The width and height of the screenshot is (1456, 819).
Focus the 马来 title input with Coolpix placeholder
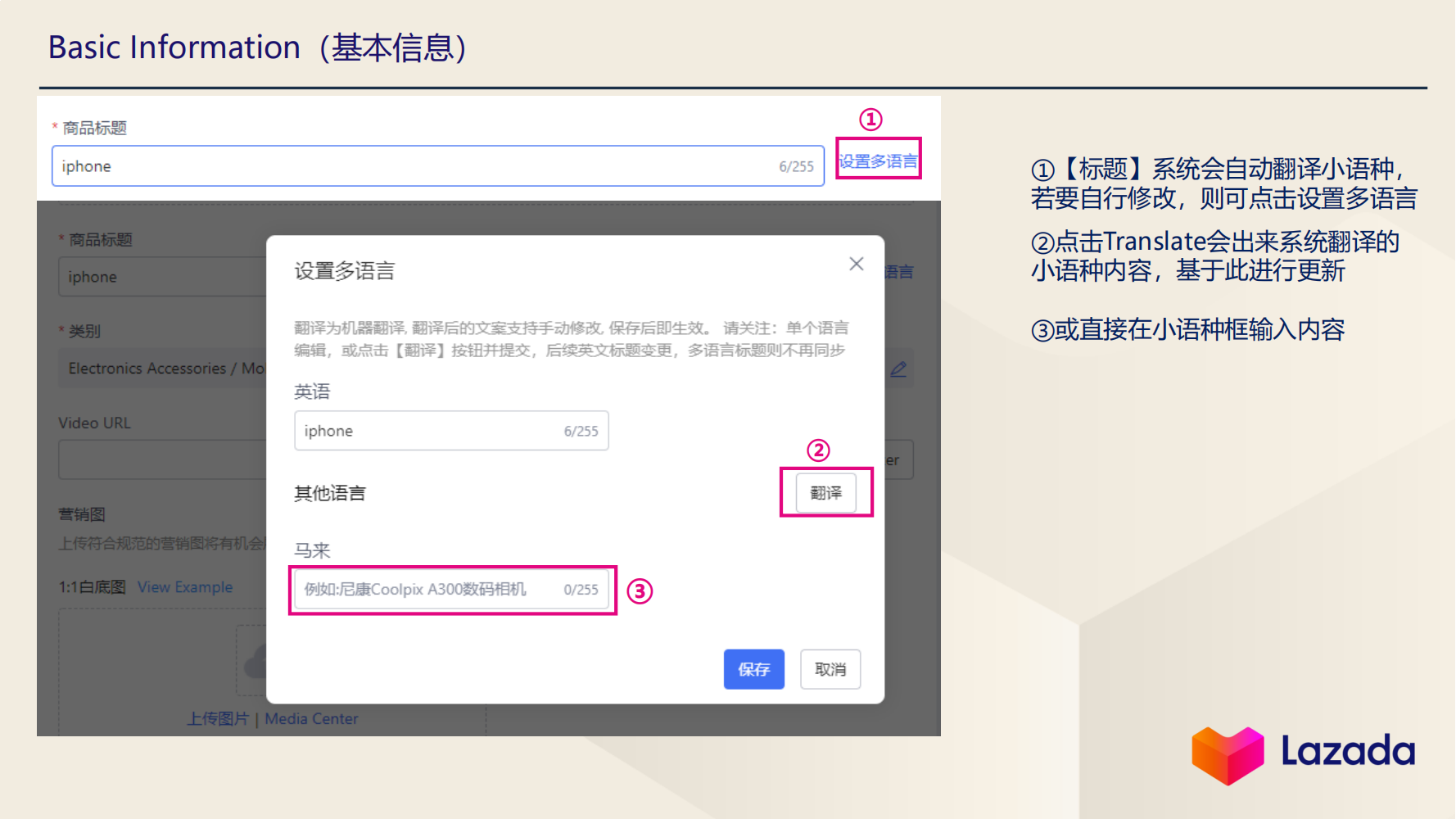pyautogui.click(x=426, y=589)
